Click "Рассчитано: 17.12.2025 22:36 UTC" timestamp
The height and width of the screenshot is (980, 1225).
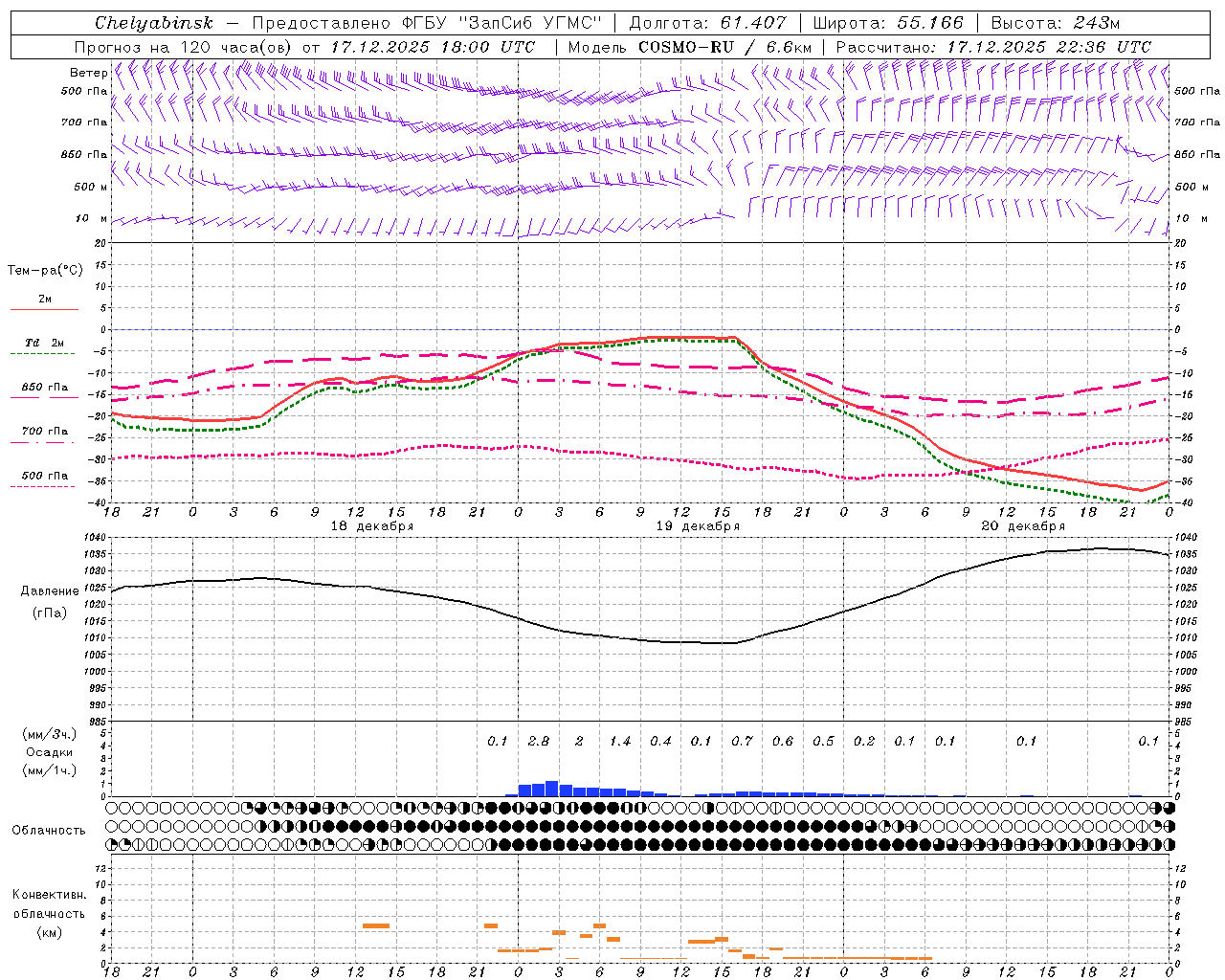click(993, 47)
